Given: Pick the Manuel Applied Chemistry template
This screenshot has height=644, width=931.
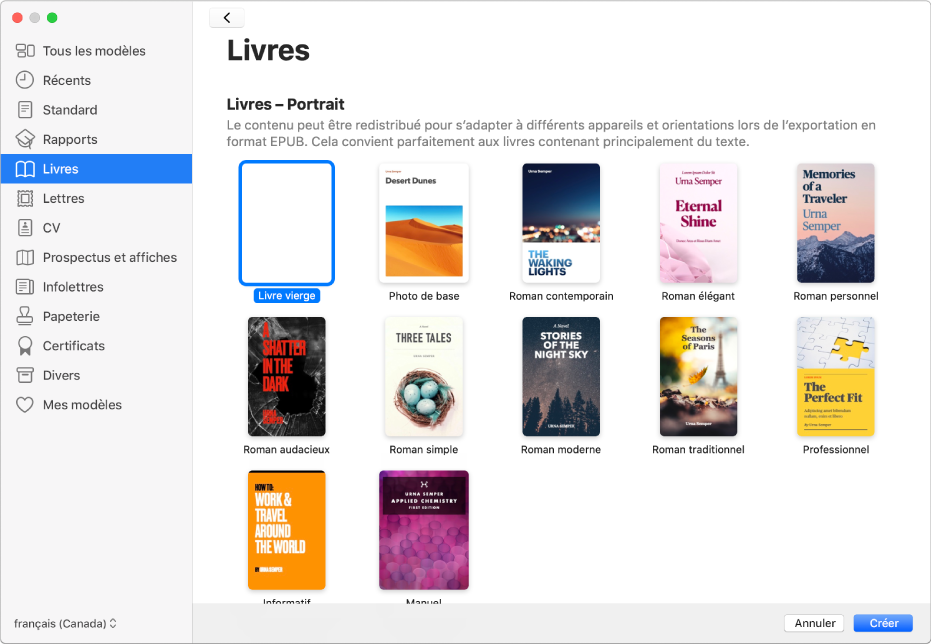Looking at the screenshot, I should [x=424, y=530].
